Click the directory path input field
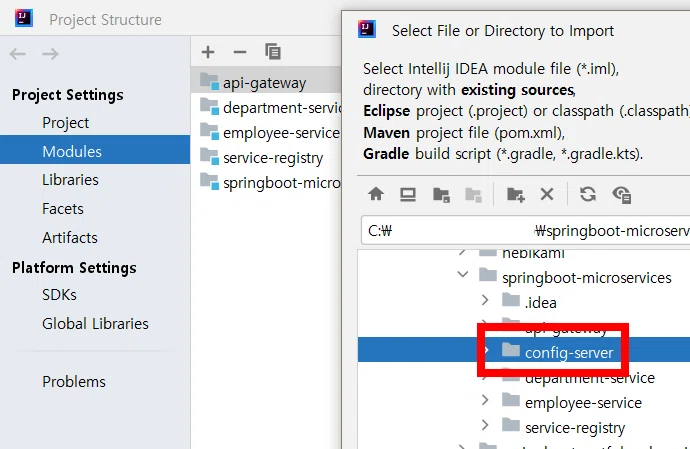 click(525, 230)
